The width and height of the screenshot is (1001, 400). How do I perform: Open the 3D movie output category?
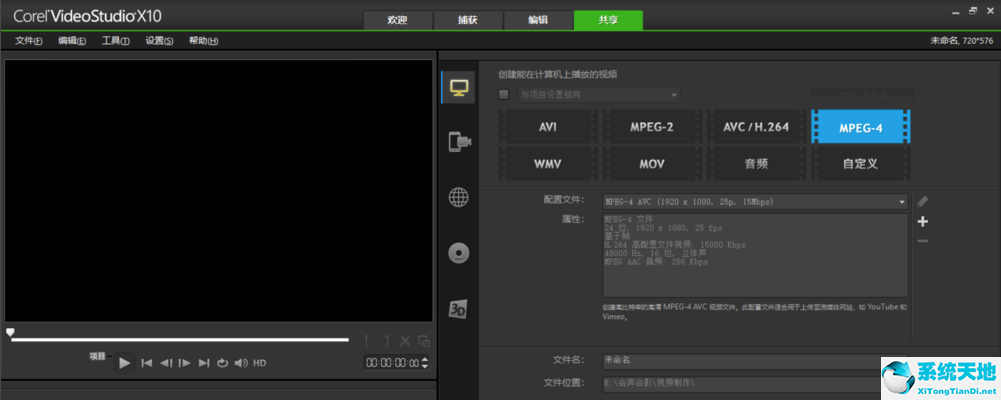pyautogui.click(x=458, y=309)
